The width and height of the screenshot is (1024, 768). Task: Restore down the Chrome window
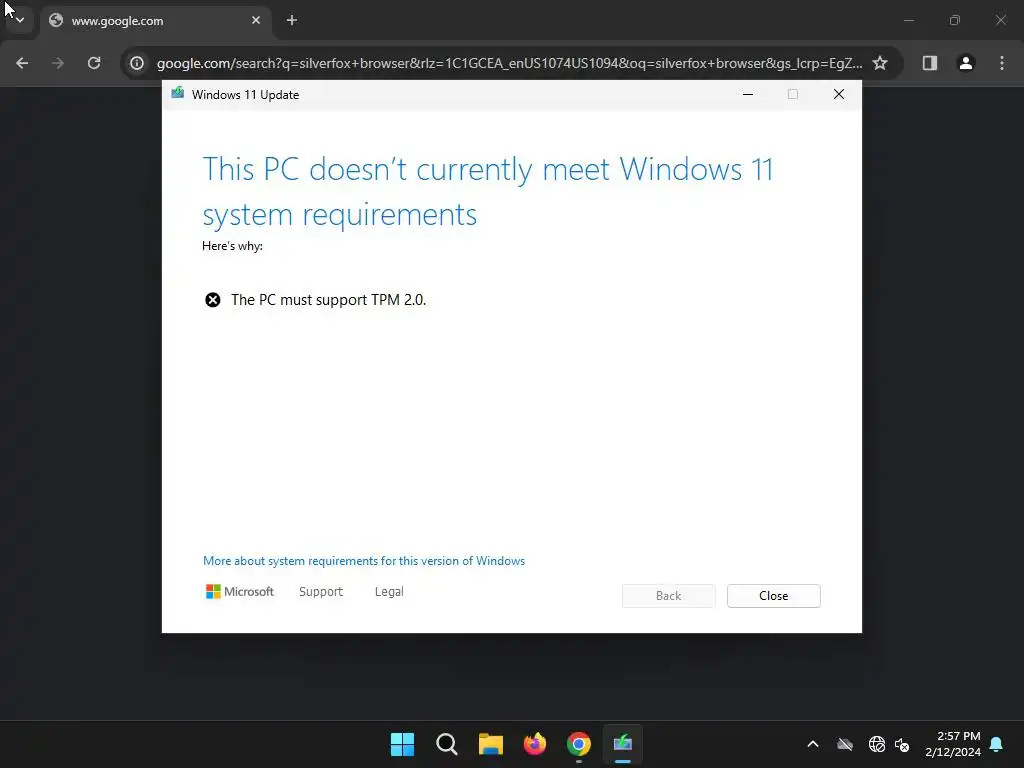coord(955,20)
